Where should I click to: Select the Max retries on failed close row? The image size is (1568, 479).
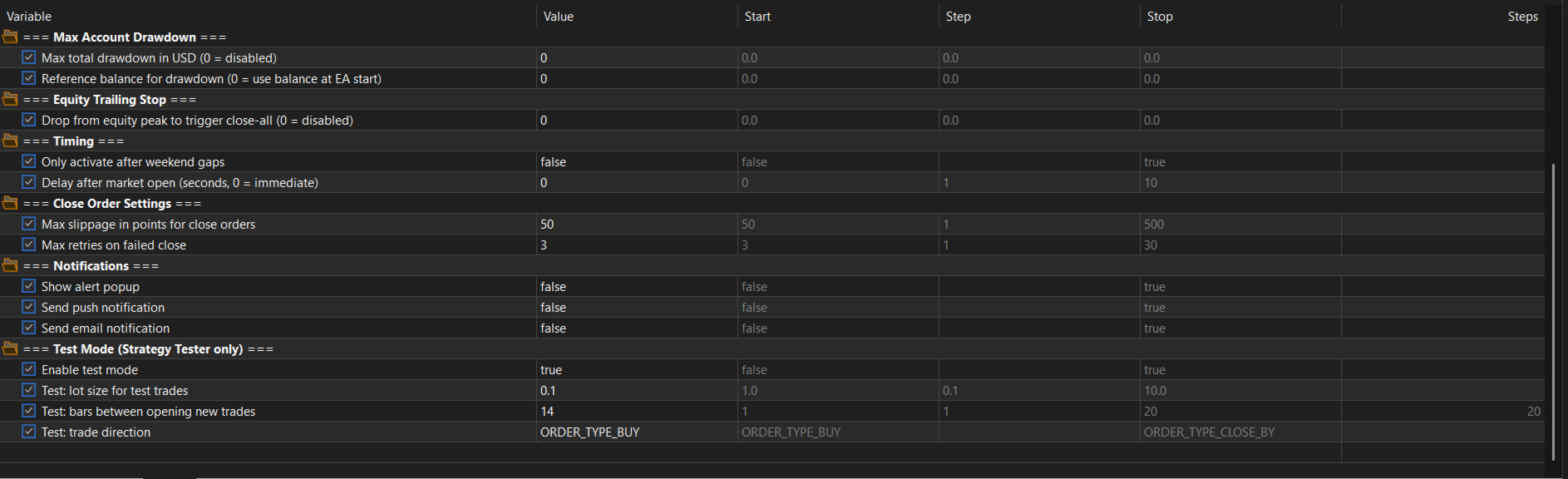point(114,245)
